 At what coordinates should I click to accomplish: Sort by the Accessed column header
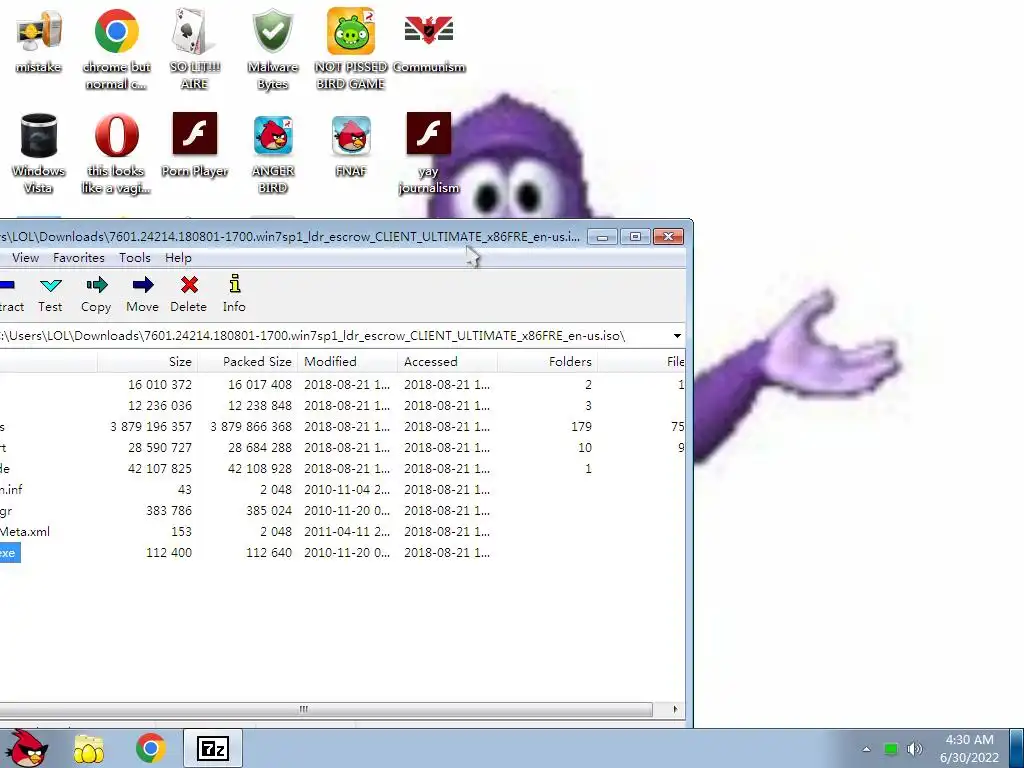(x=447, y=362)
